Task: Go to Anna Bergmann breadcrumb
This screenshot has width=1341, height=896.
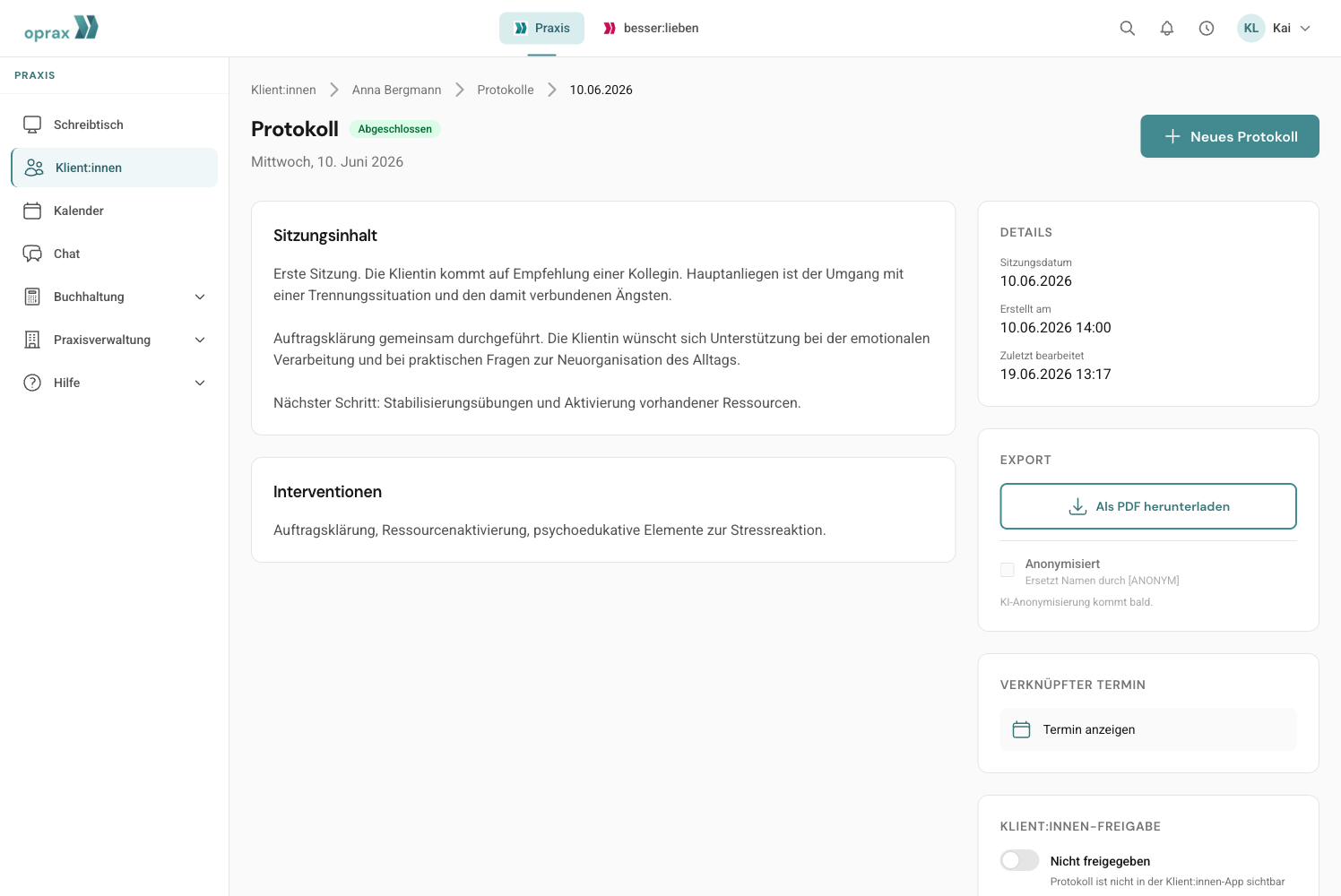Action: [396, 90]
